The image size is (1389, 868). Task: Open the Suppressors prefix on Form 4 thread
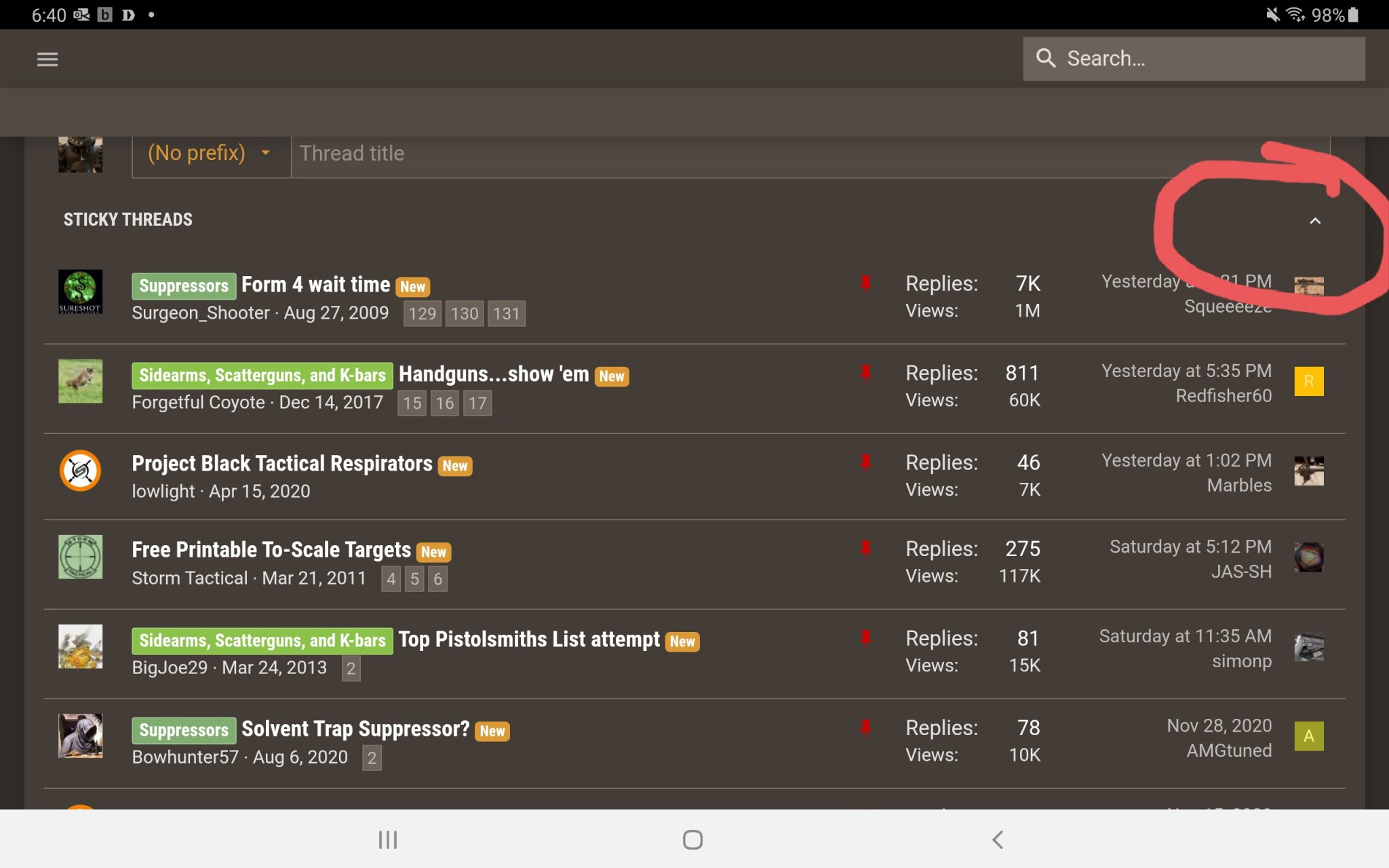(184, 286)
